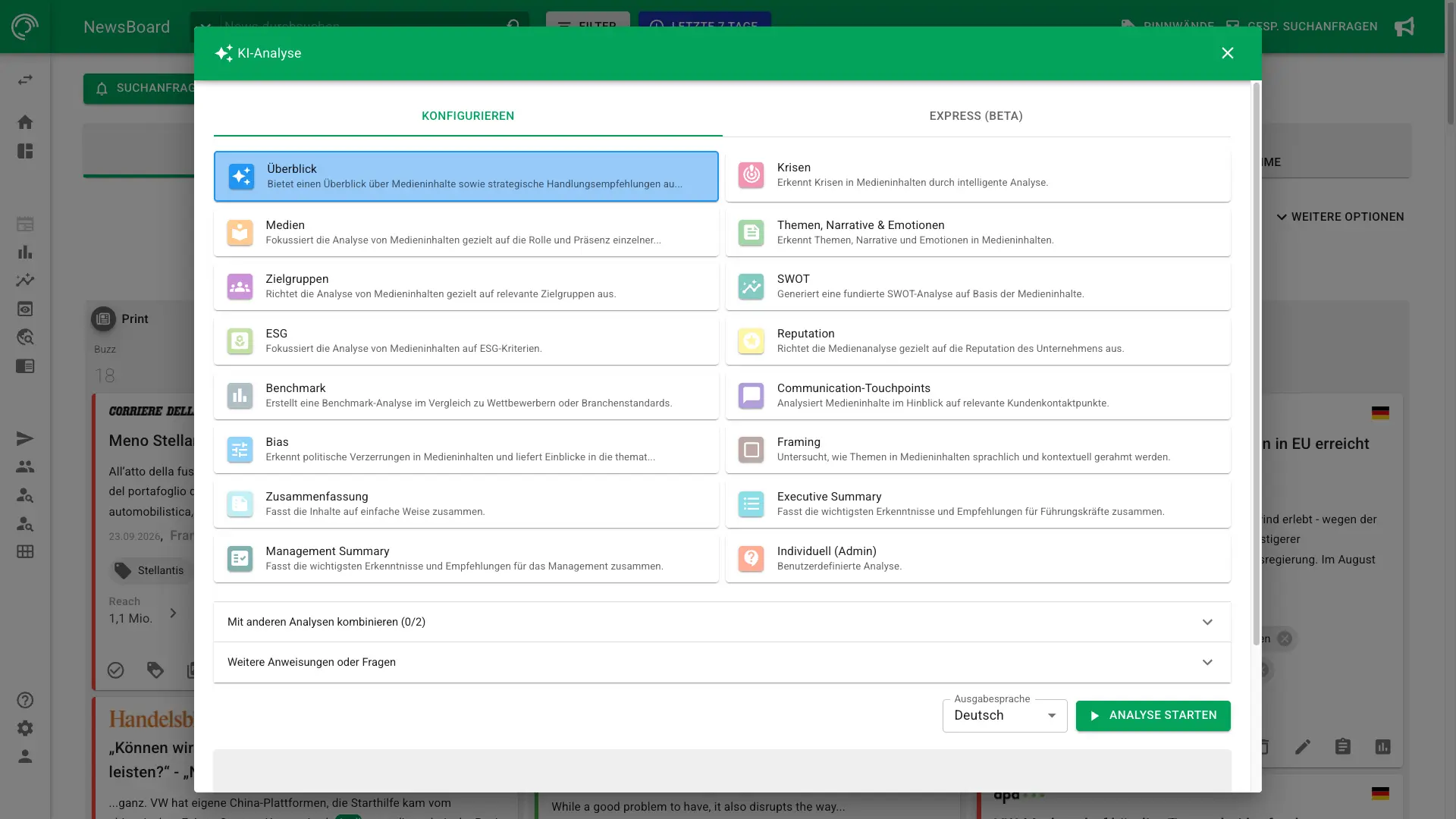
Task: Expand Weitere Optionen in background
Action: [x=1340, y=217]
